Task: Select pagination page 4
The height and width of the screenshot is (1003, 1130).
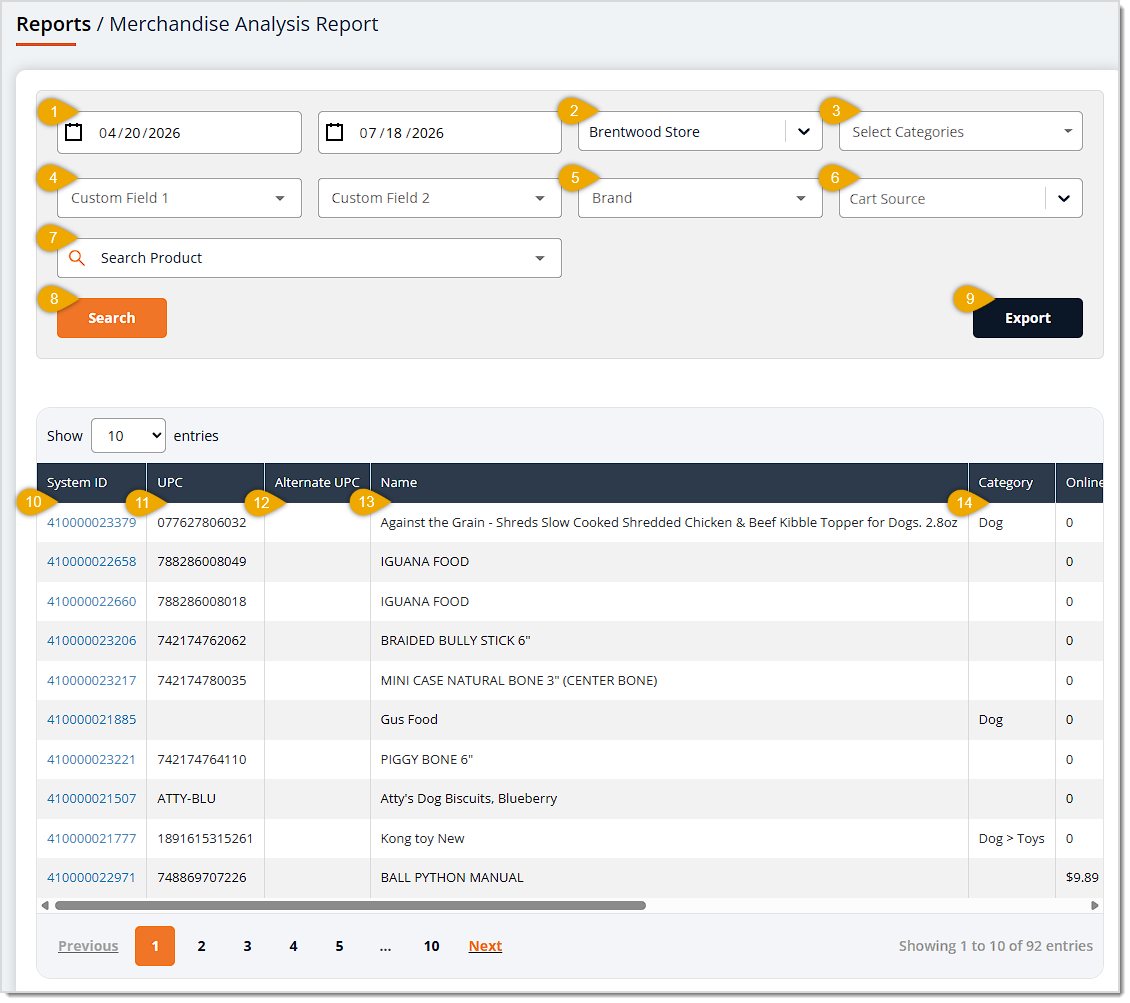Action: click(293, 946)
